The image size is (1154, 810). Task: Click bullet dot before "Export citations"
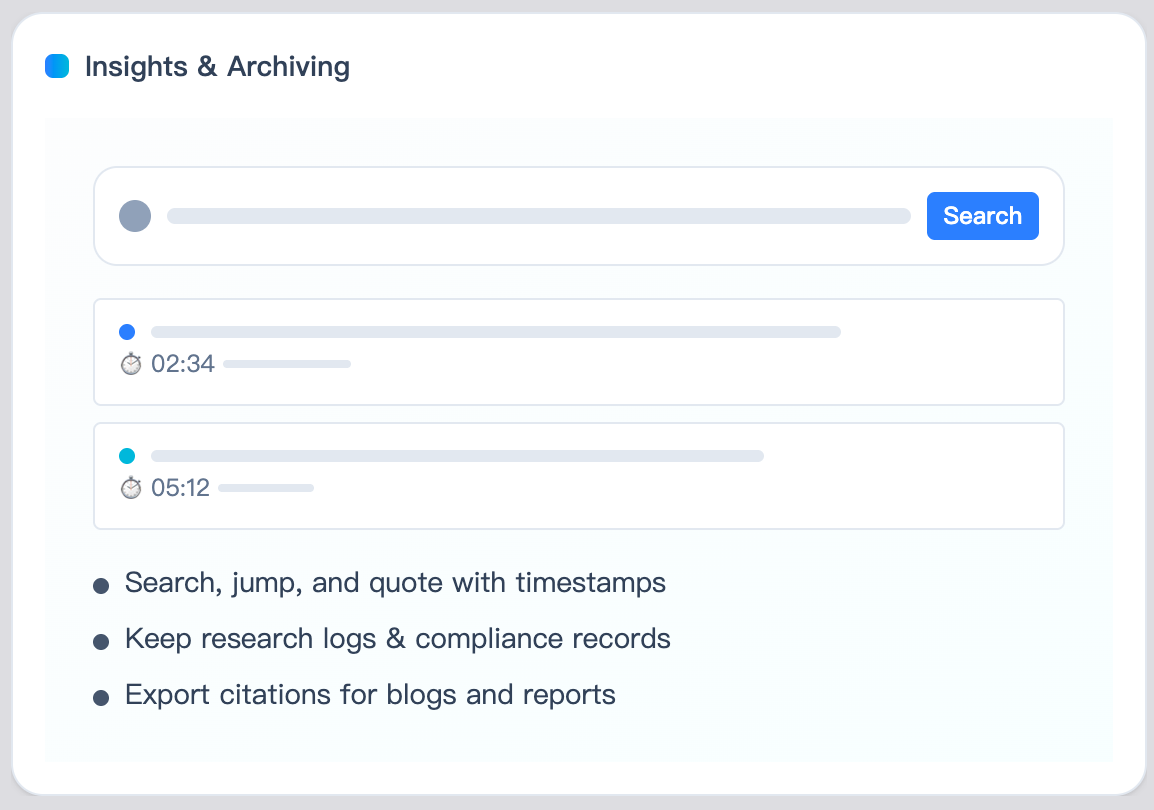click(x=101, y=698)
